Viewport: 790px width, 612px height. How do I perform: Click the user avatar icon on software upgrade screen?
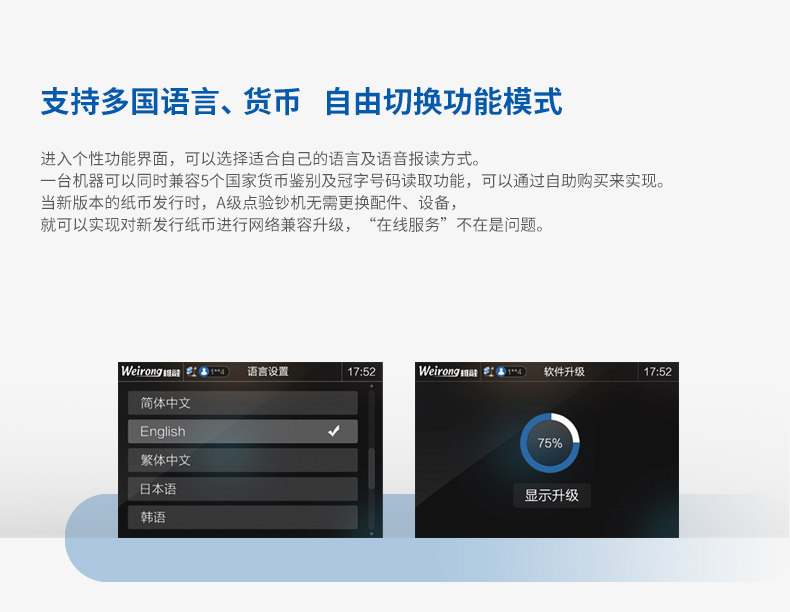tap(501, 372)
